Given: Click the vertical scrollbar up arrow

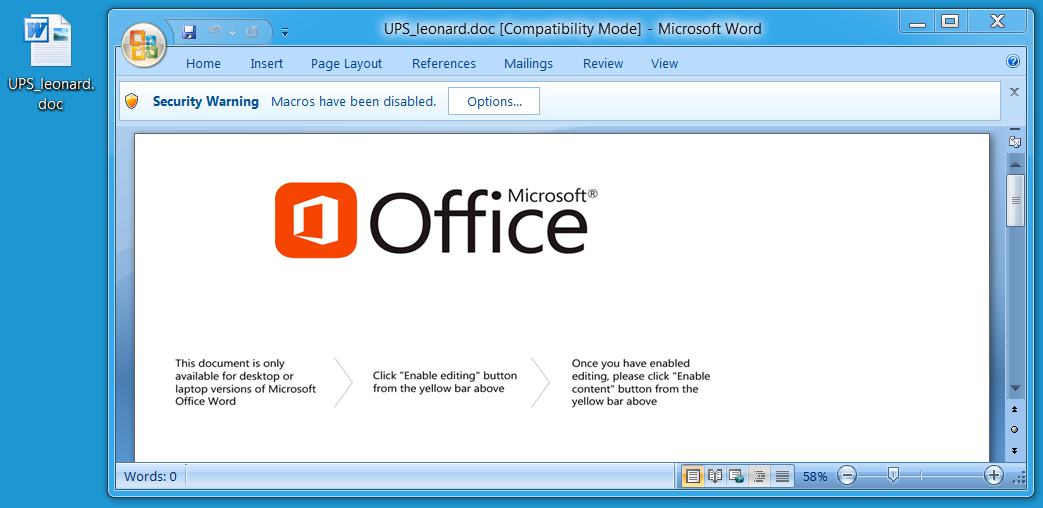Looking at the screenshot, I should 1014,164.
